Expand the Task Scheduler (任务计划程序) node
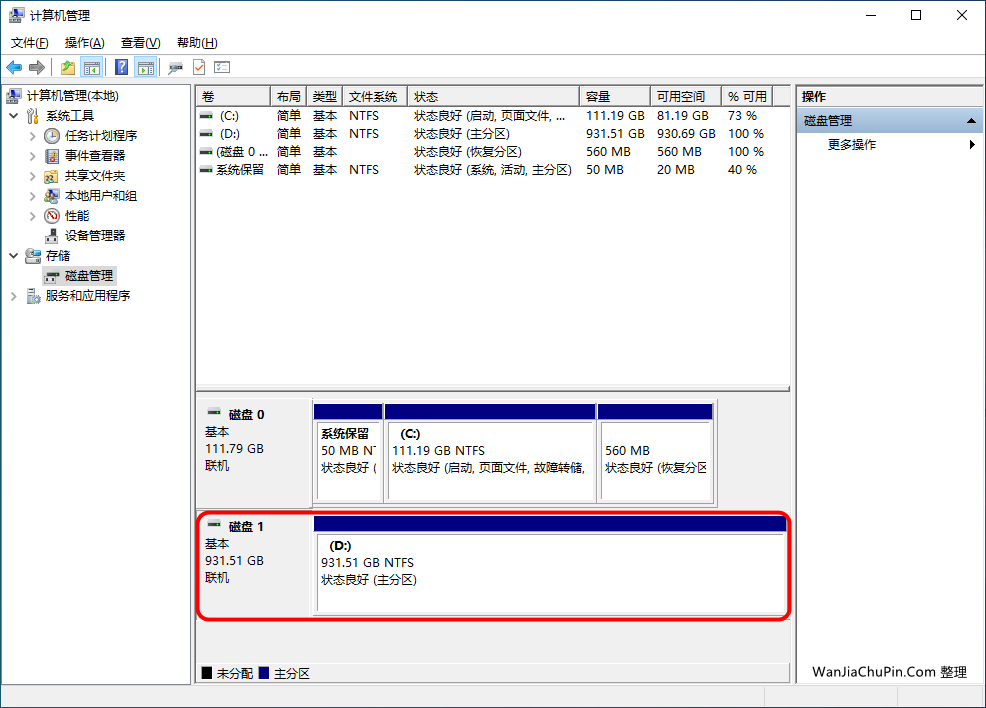986x708 pixels. [33, 136]
